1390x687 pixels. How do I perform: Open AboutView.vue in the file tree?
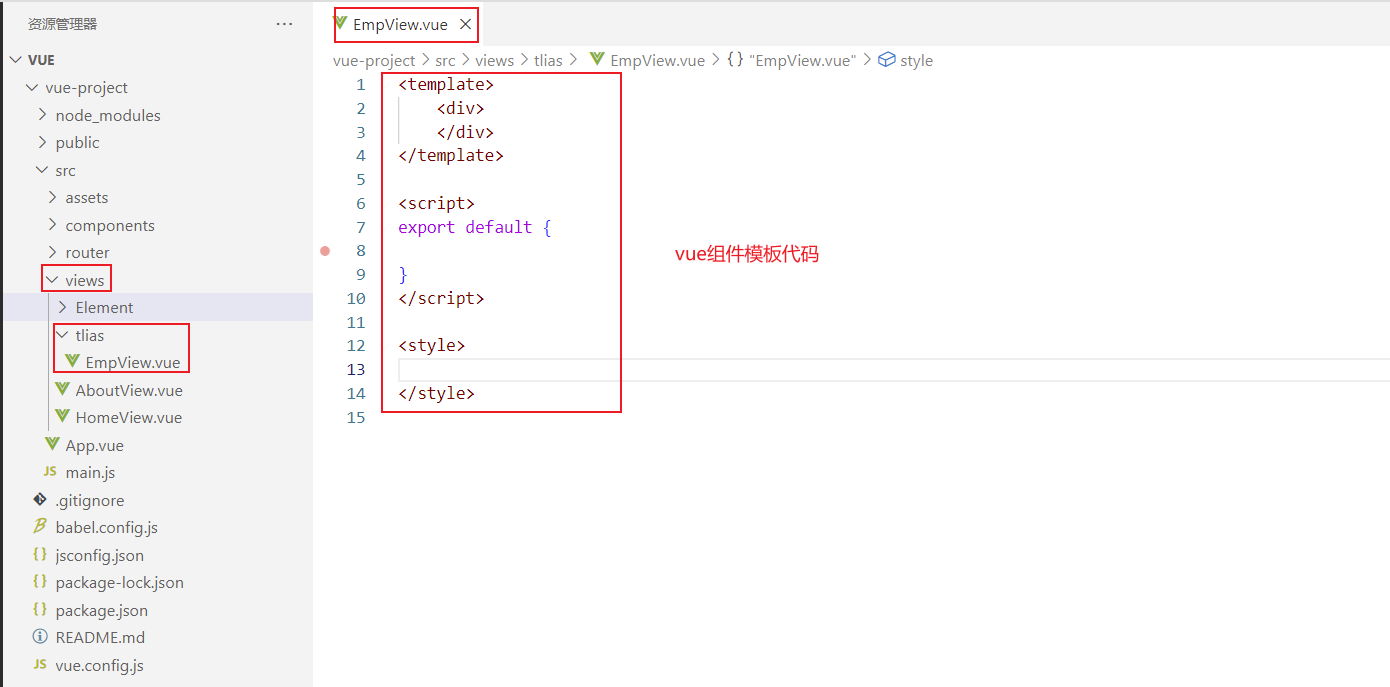[128, 390]
